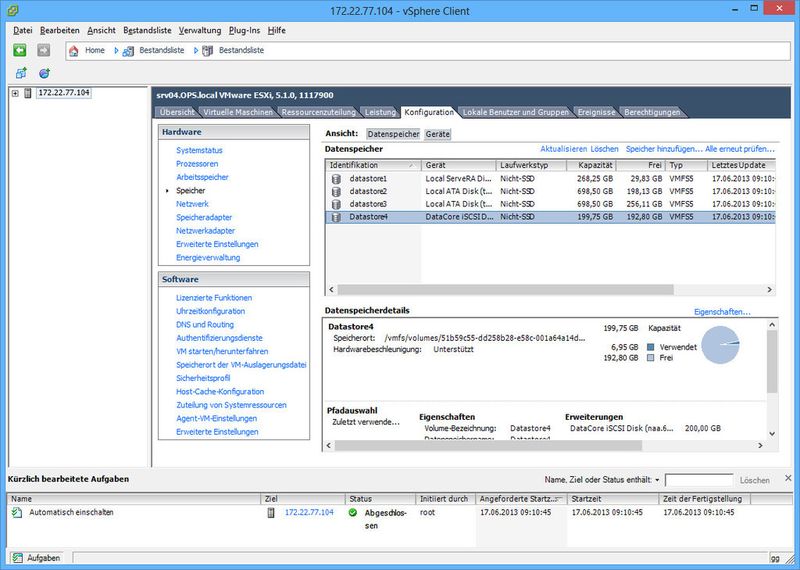
Task: Toggle the Geräte view button
Action: (x=437, y=134)
